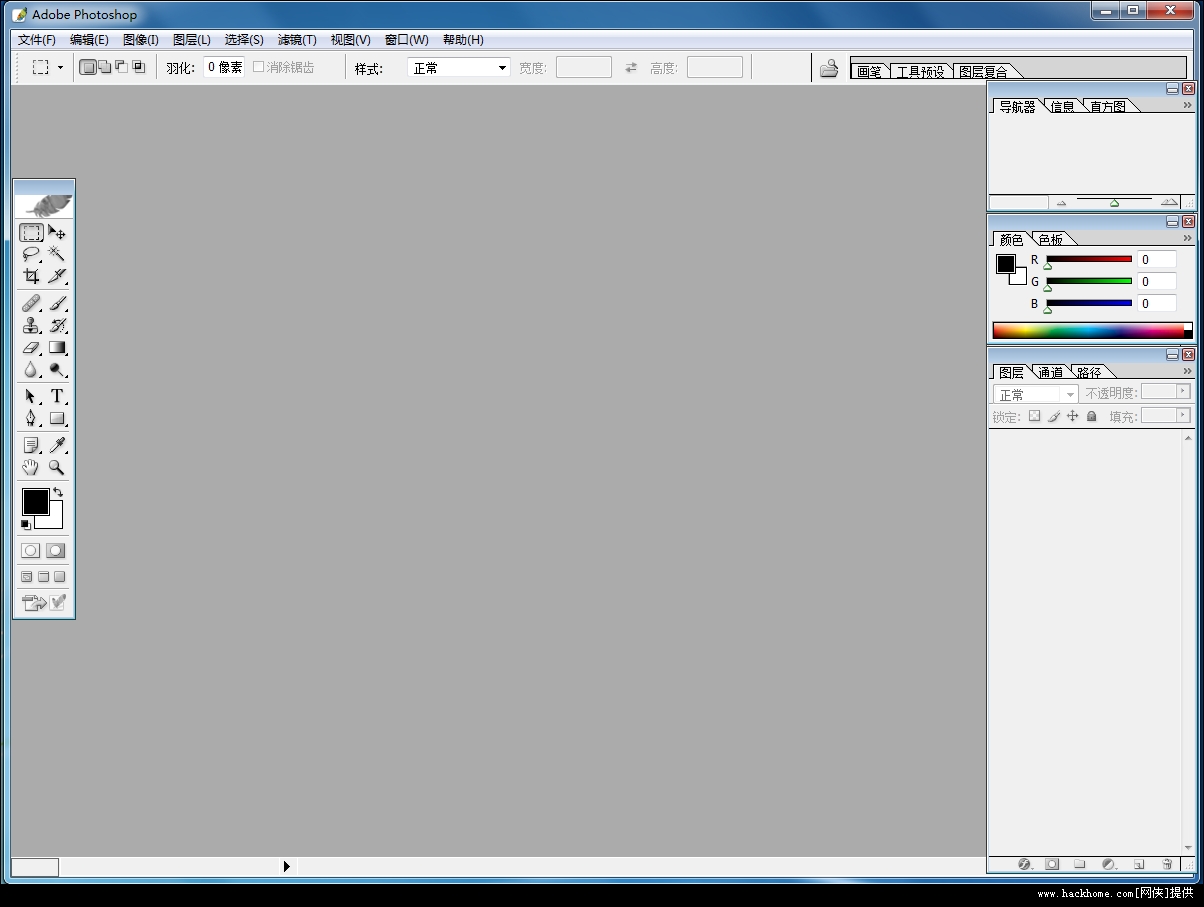Select the Pen tool
Viewport: 1204px width, 907px height.
click(32, 418)
